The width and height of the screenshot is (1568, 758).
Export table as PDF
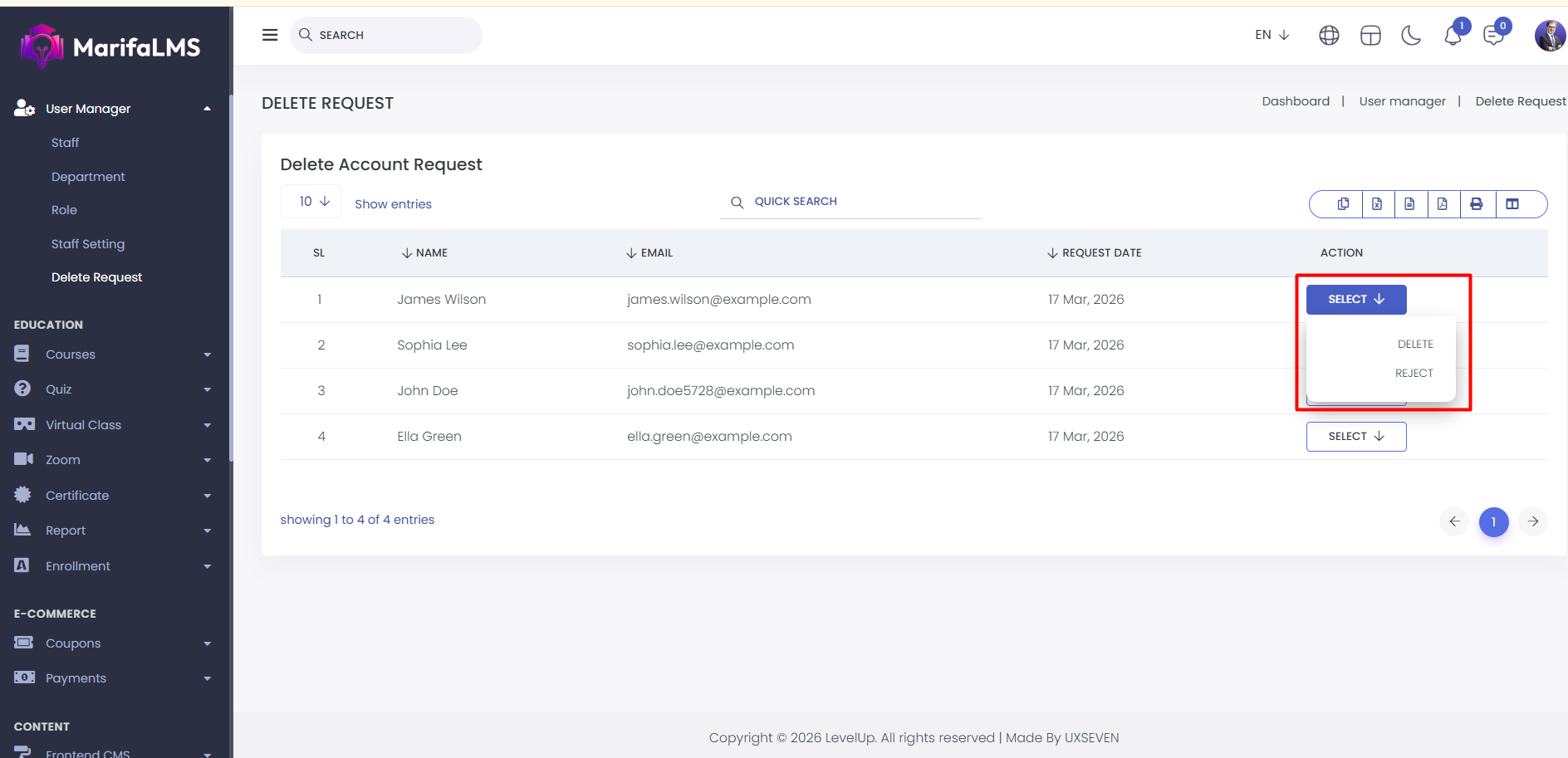click(x=1443, y=204)
